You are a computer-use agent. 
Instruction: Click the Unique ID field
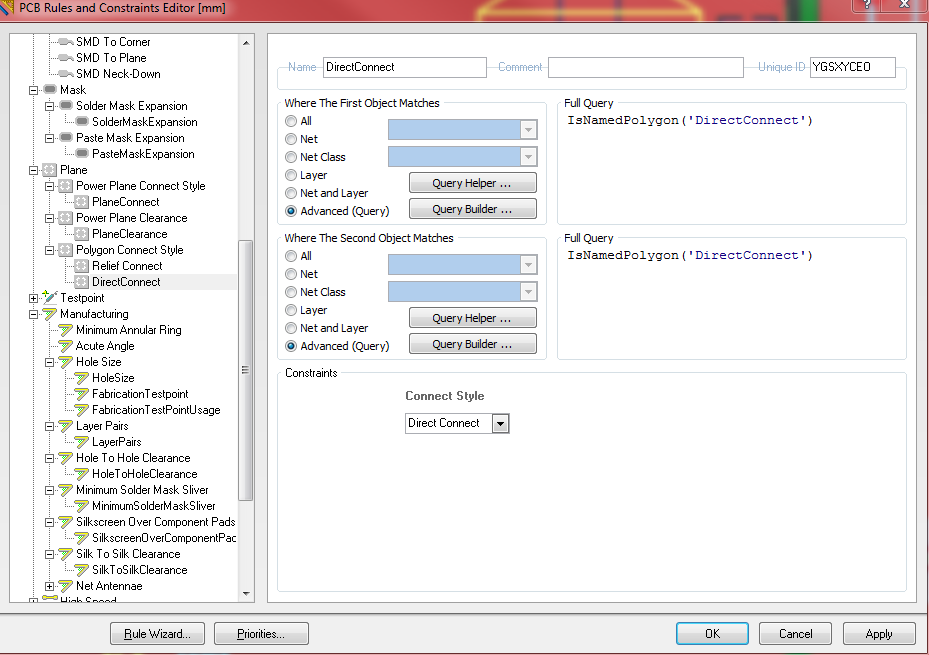pyautogui.click(x=853, y=67)
